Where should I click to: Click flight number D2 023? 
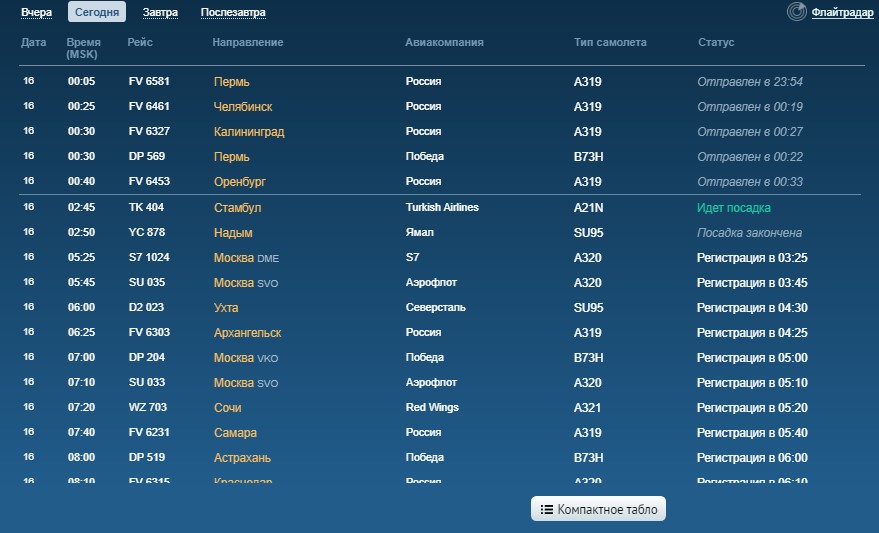(x=146, y=307)
